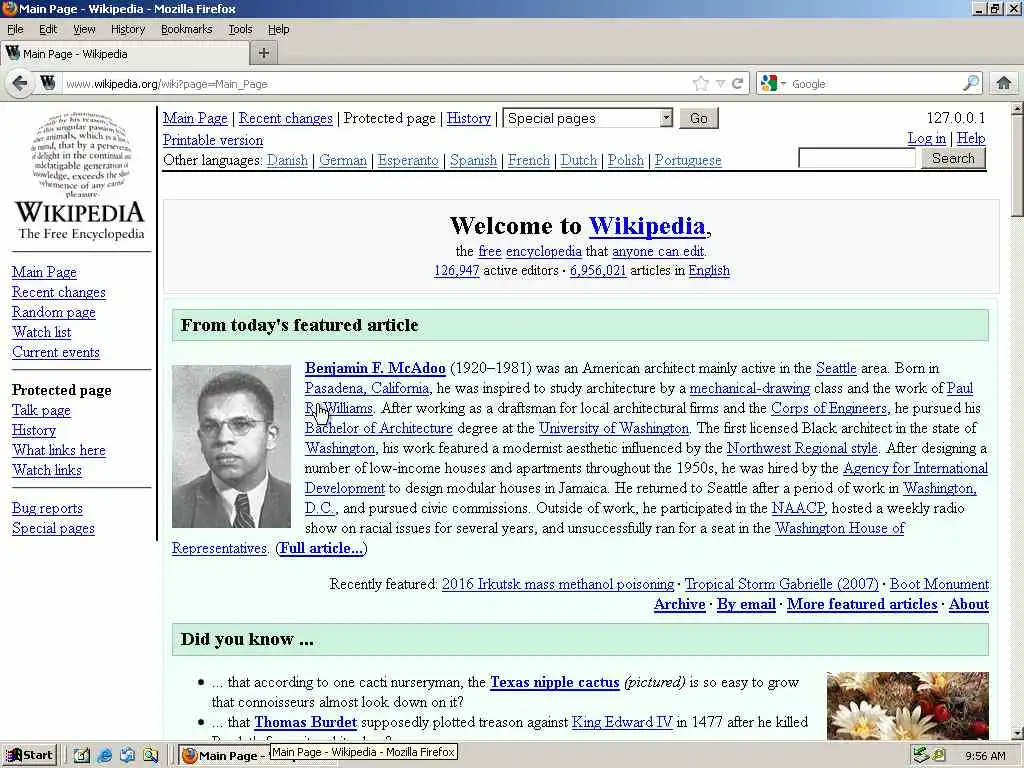Reload the page with the refresh icon
The height and width of the screenshot is (768, 1024).
[737, 84]
